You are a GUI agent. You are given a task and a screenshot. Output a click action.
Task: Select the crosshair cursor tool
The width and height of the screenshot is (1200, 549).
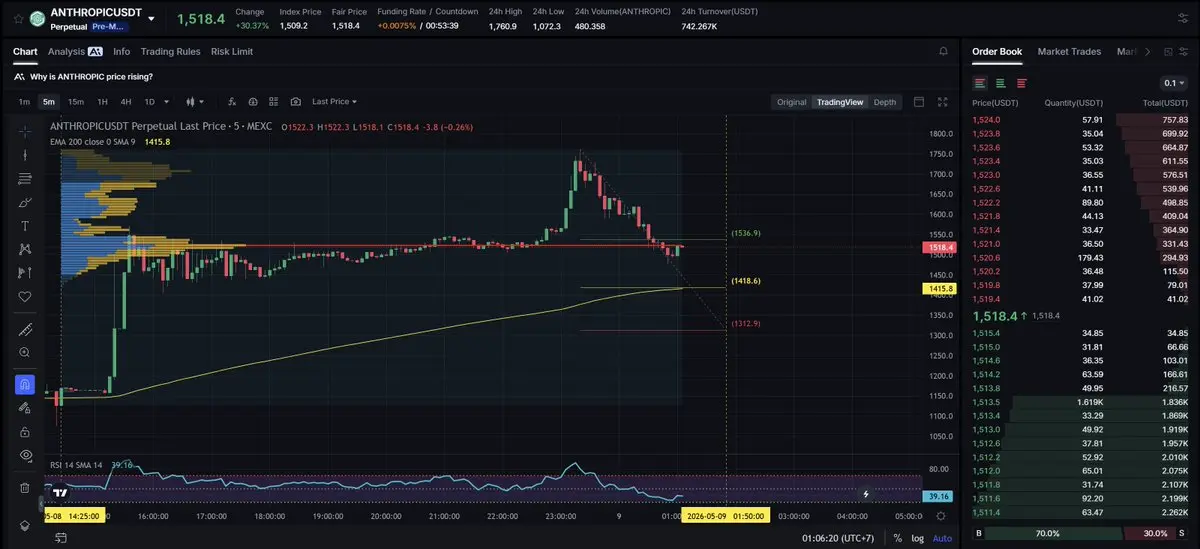point(25,131)
